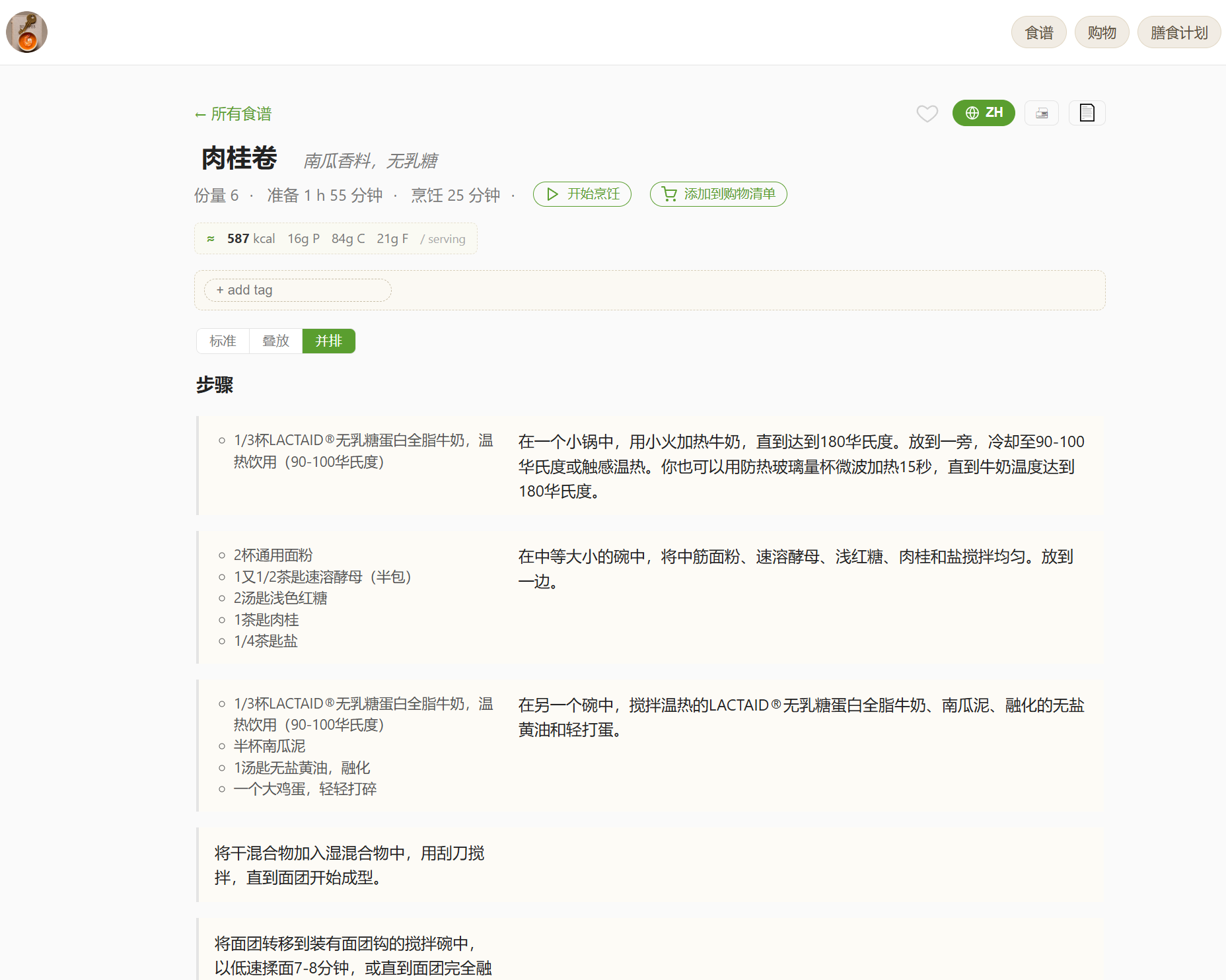Check the 1茶匙肉桂 ingredient circle
This screenshot has height=980, width=1226.
pos(221,619)
